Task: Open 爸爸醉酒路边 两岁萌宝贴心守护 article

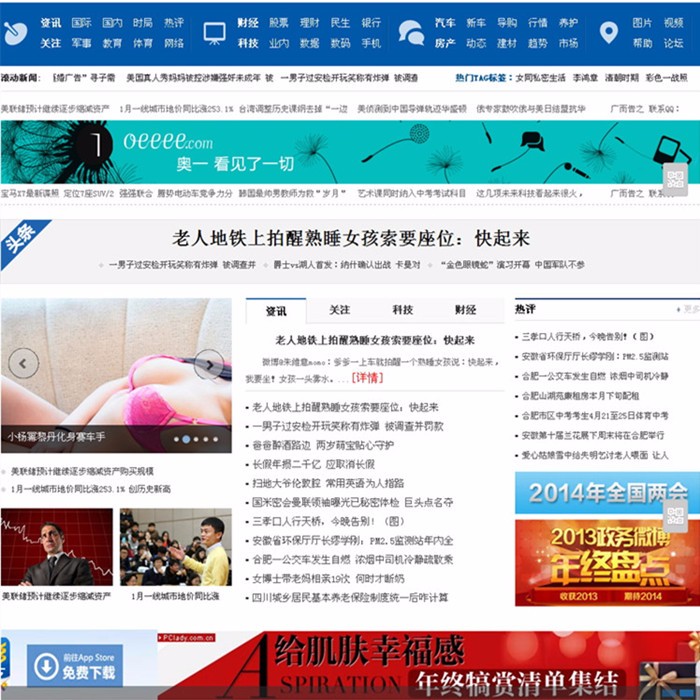Action: (323, 445)
